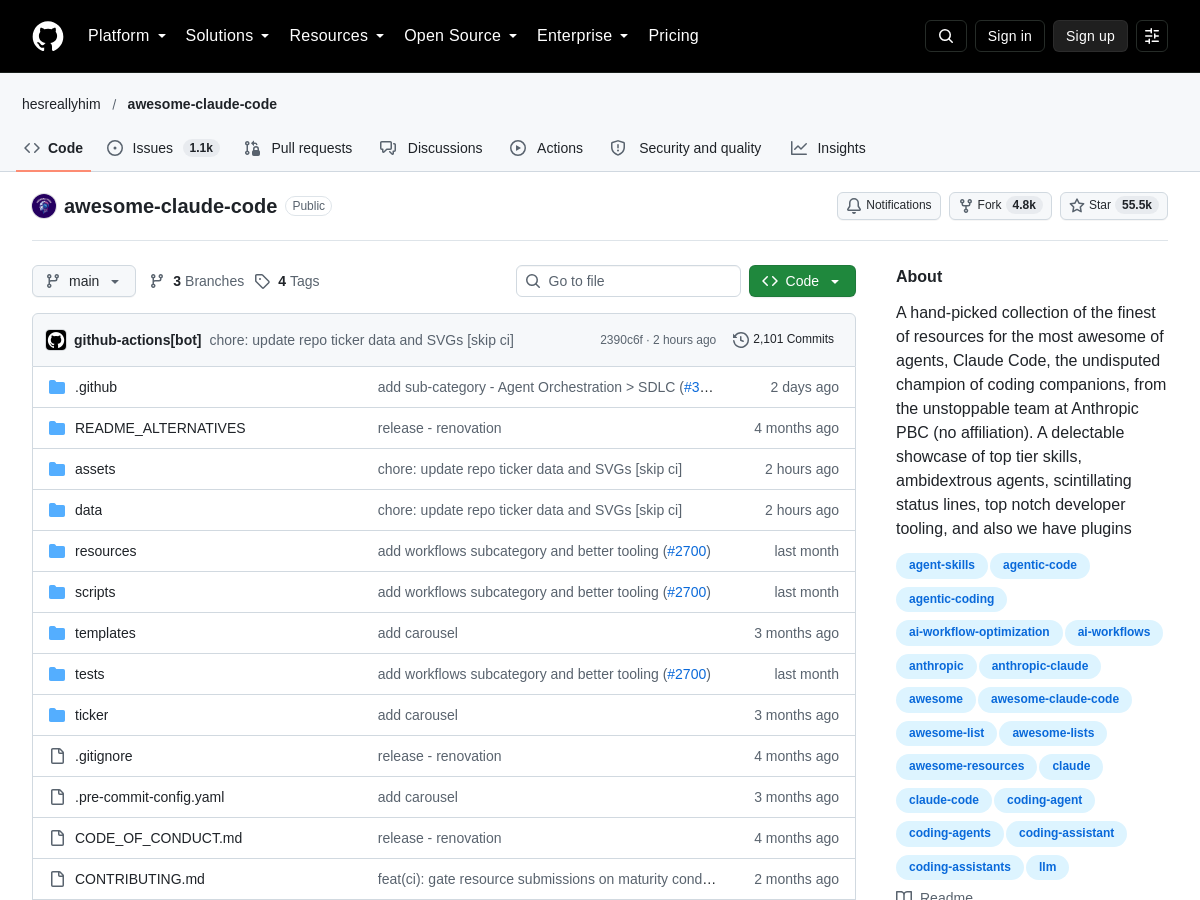This screenshot has width=1200, height=900.
Task: Open the assets folder
Action: coord(95,469)
